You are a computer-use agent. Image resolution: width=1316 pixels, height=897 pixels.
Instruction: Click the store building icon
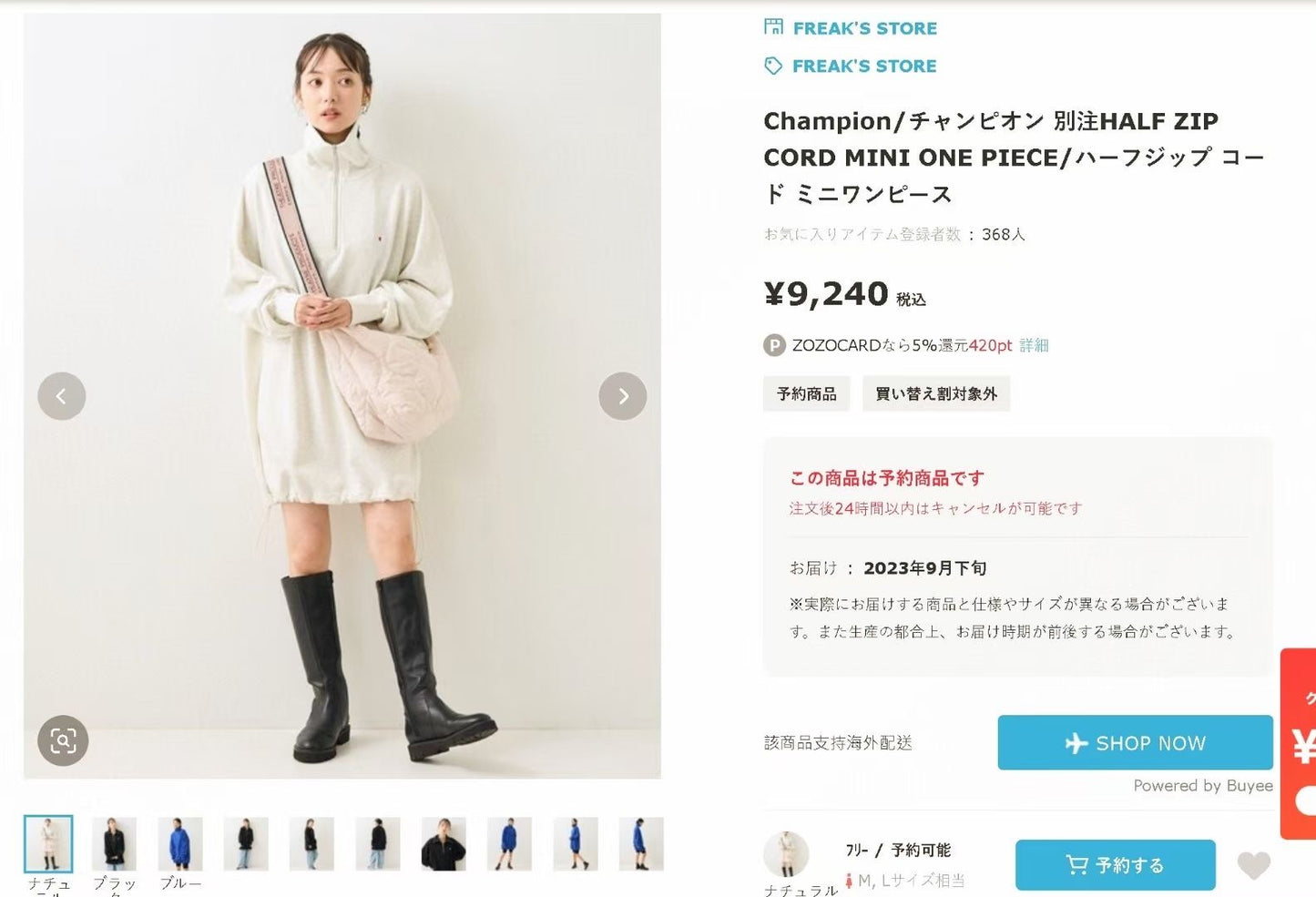(773, 27)
